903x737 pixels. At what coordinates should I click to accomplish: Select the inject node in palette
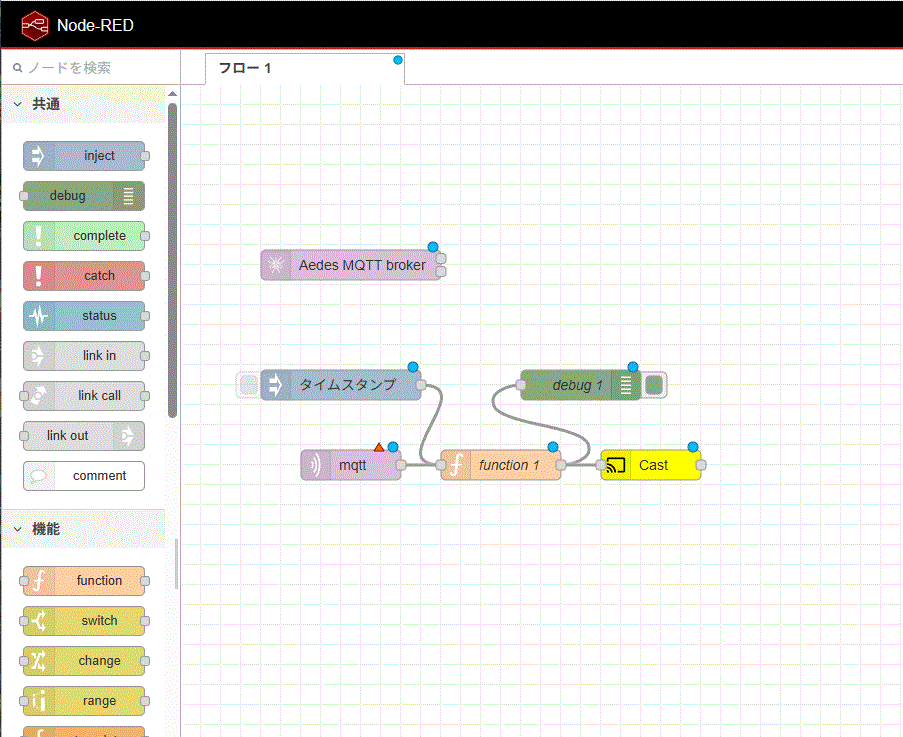tap(85, 156)
